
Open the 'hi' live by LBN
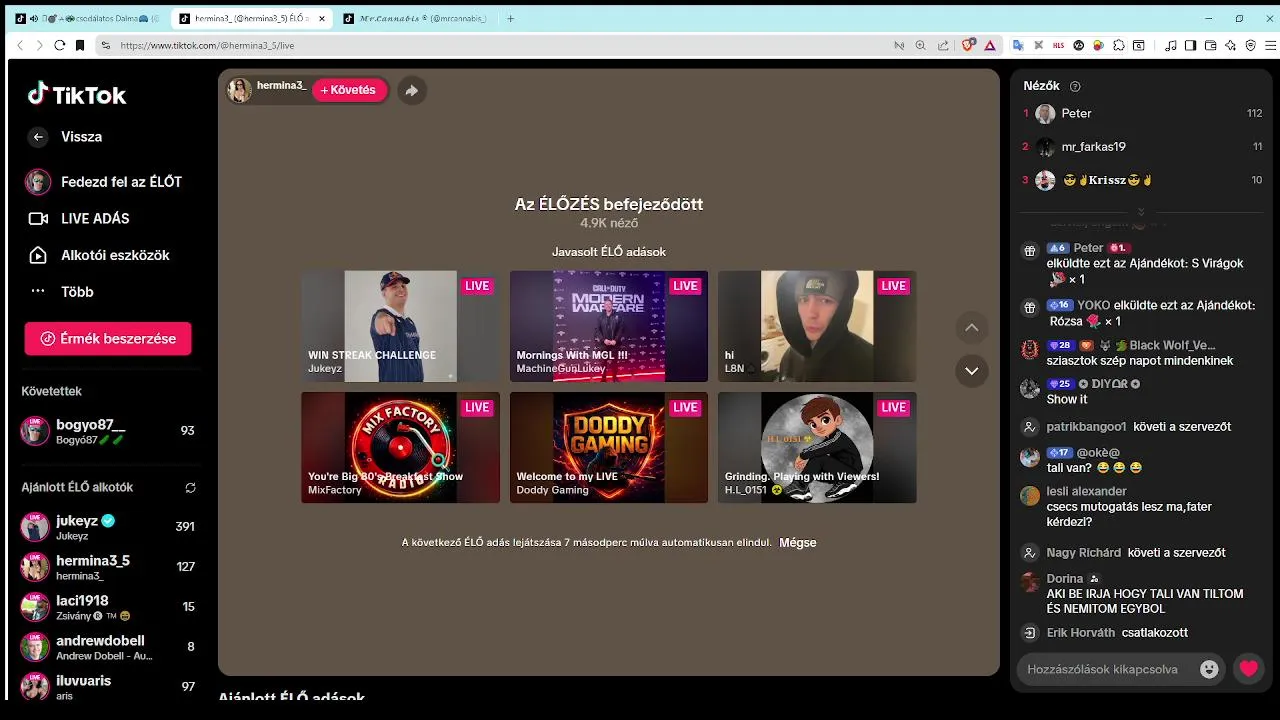click(817, 326)
